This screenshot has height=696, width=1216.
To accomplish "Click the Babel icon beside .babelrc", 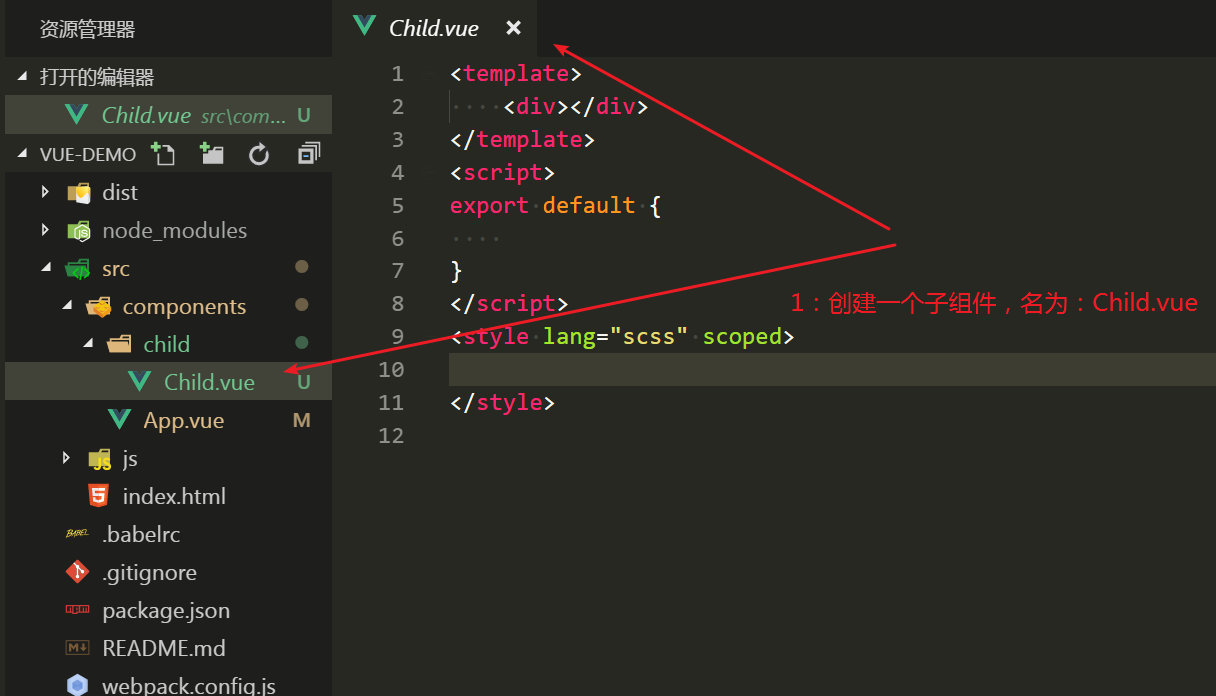I will 78,534.
